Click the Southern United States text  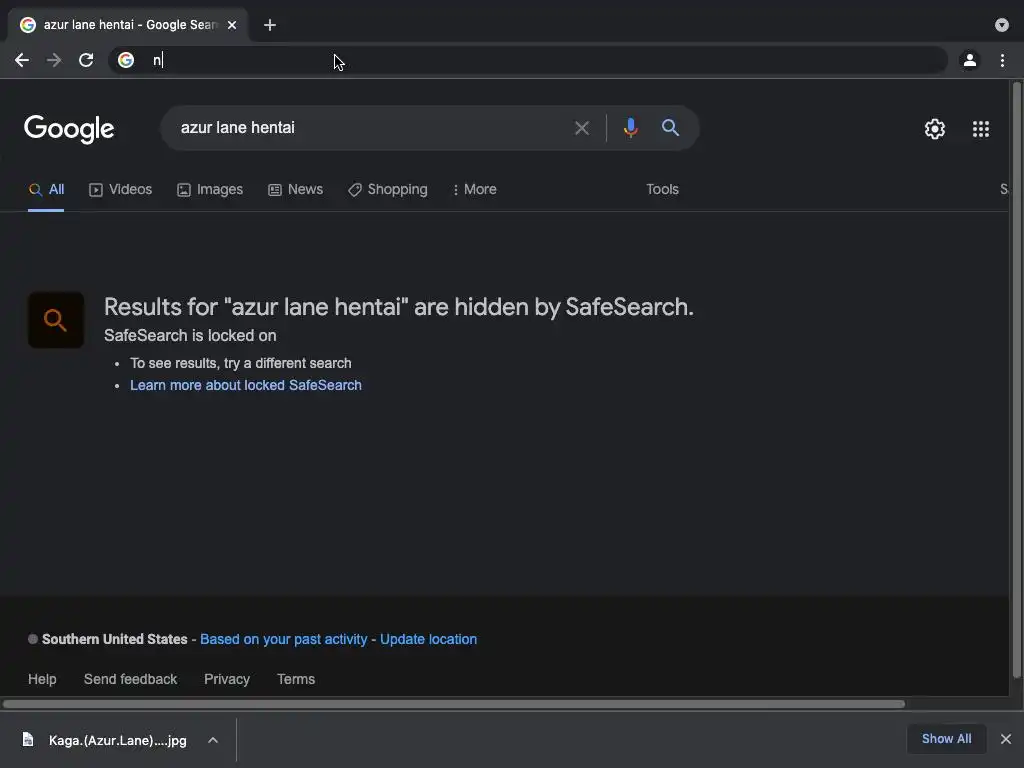tap(115, 639)
